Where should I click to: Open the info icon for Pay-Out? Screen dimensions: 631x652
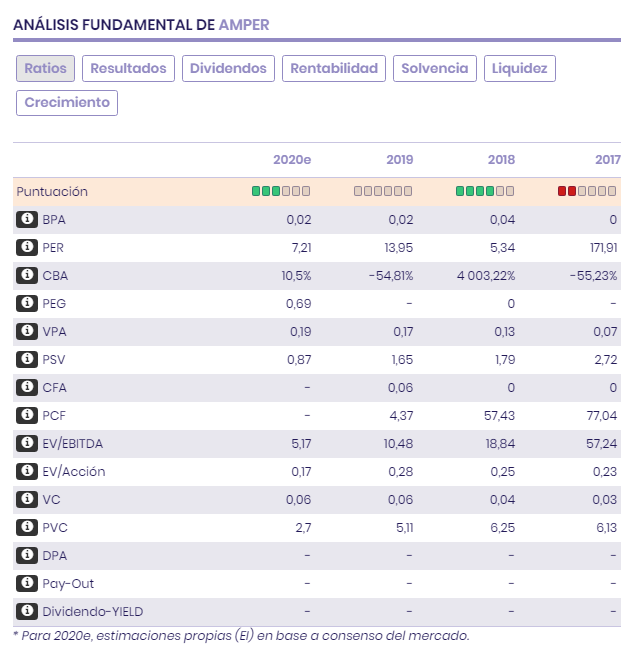point(27,583)
